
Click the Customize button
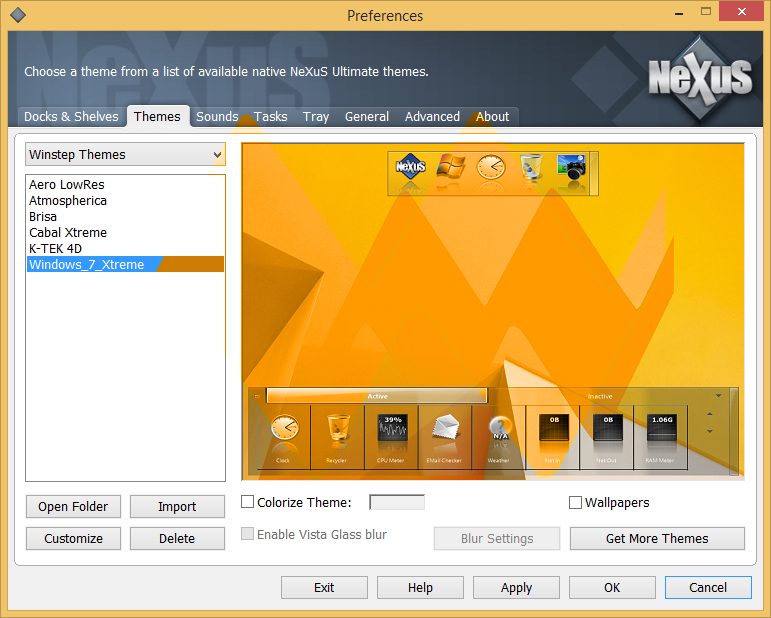(73, 538)
